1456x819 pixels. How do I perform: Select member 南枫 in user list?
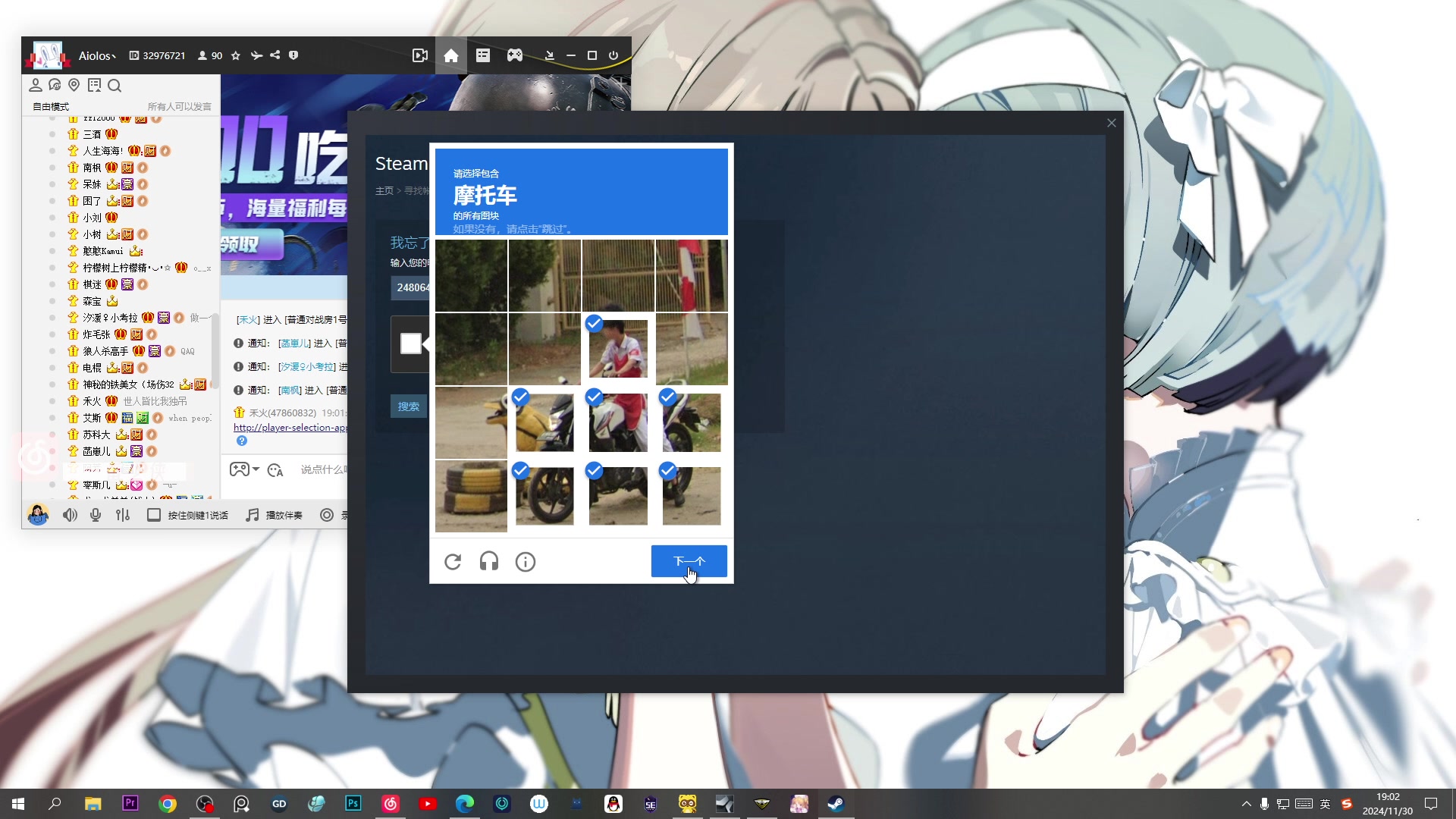pos(92,168)
